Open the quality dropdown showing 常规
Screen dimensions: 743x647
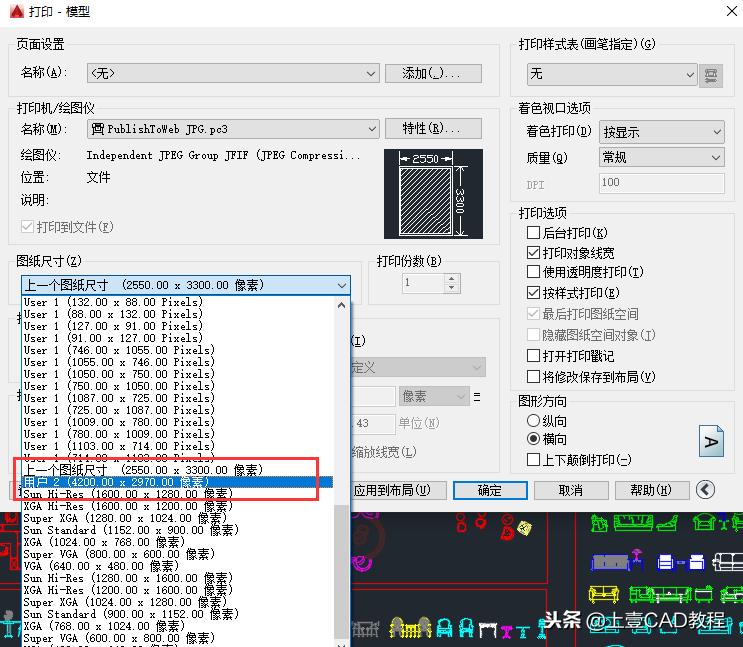pyautogui.click(x=661, y=157)
